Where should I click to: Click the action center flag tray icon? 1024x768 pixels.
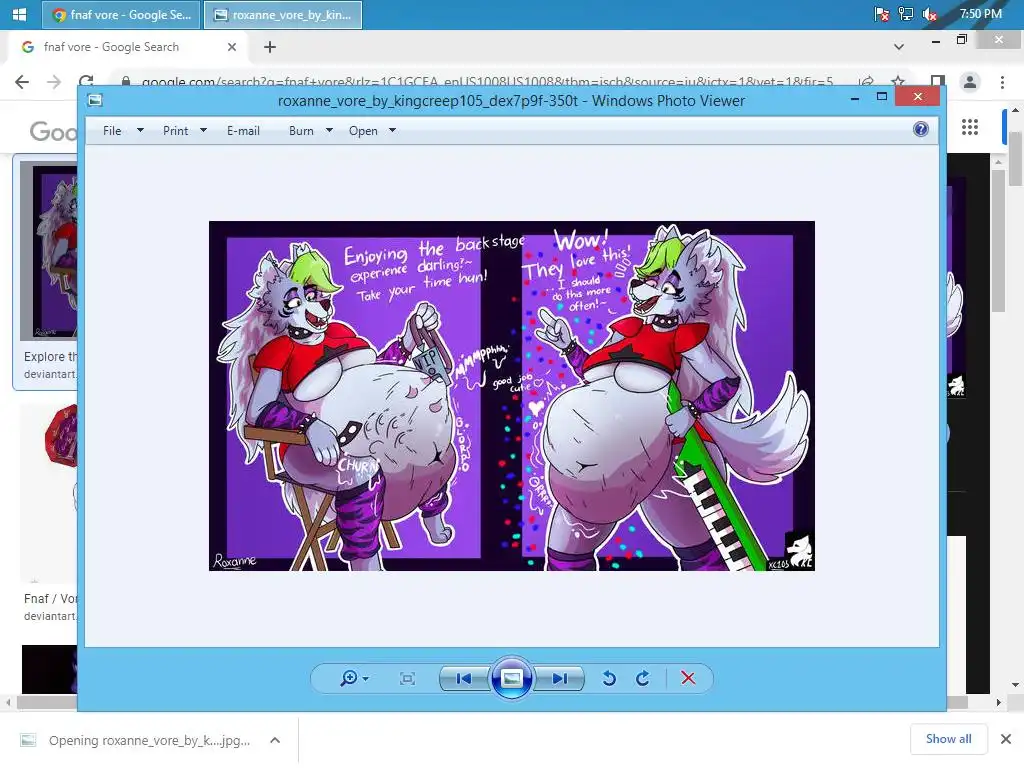point(882,14)
